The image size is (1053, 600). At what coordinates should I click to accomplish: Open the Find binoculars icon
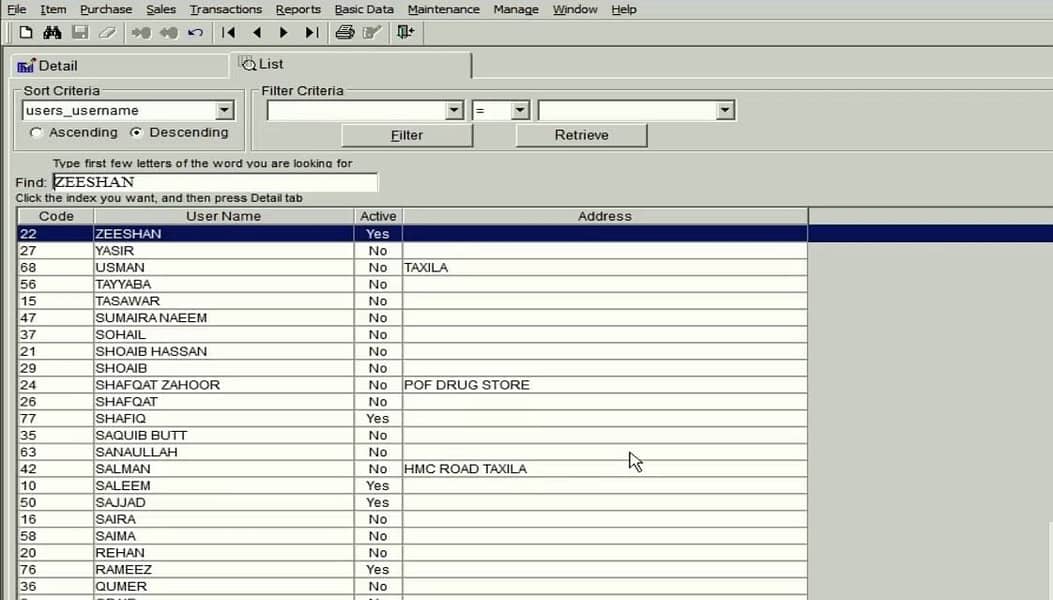coord(51,32)
